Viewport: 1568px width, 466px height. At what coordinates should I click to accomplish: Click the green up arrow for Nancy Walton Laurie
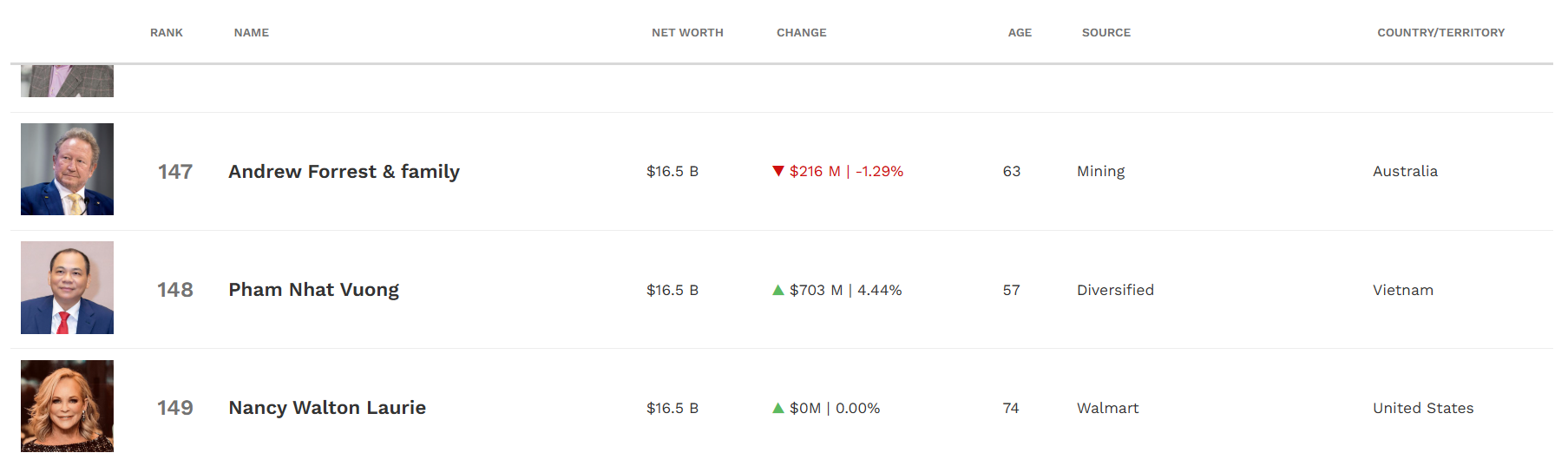pyautogui.click(x=778, y=408)
